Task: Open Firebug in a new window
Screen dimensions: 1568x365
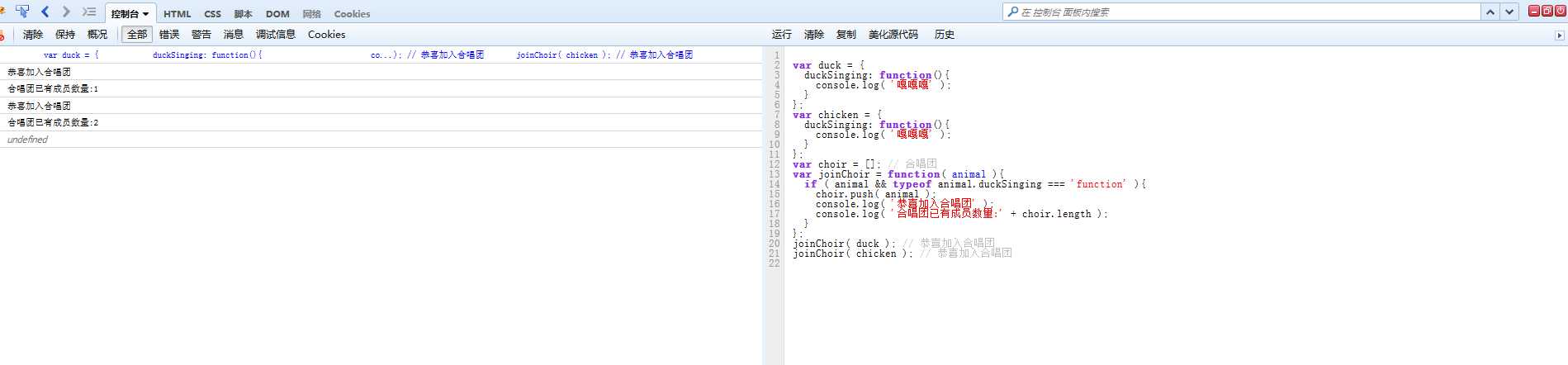Action: pyautogui.click(x=1547, y=11)
